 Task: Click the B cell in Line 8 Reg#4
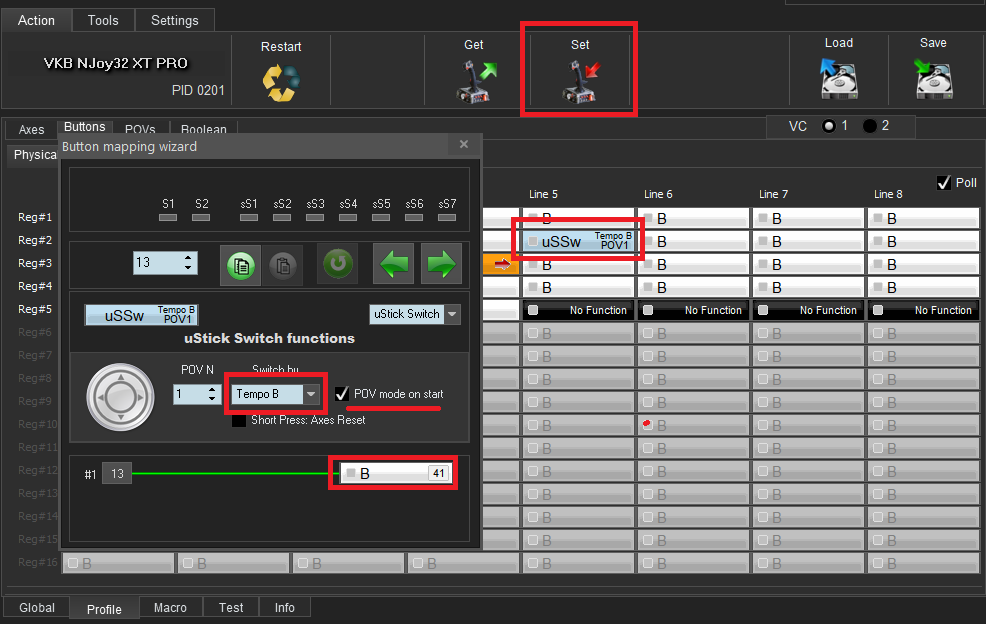point(923,287)
